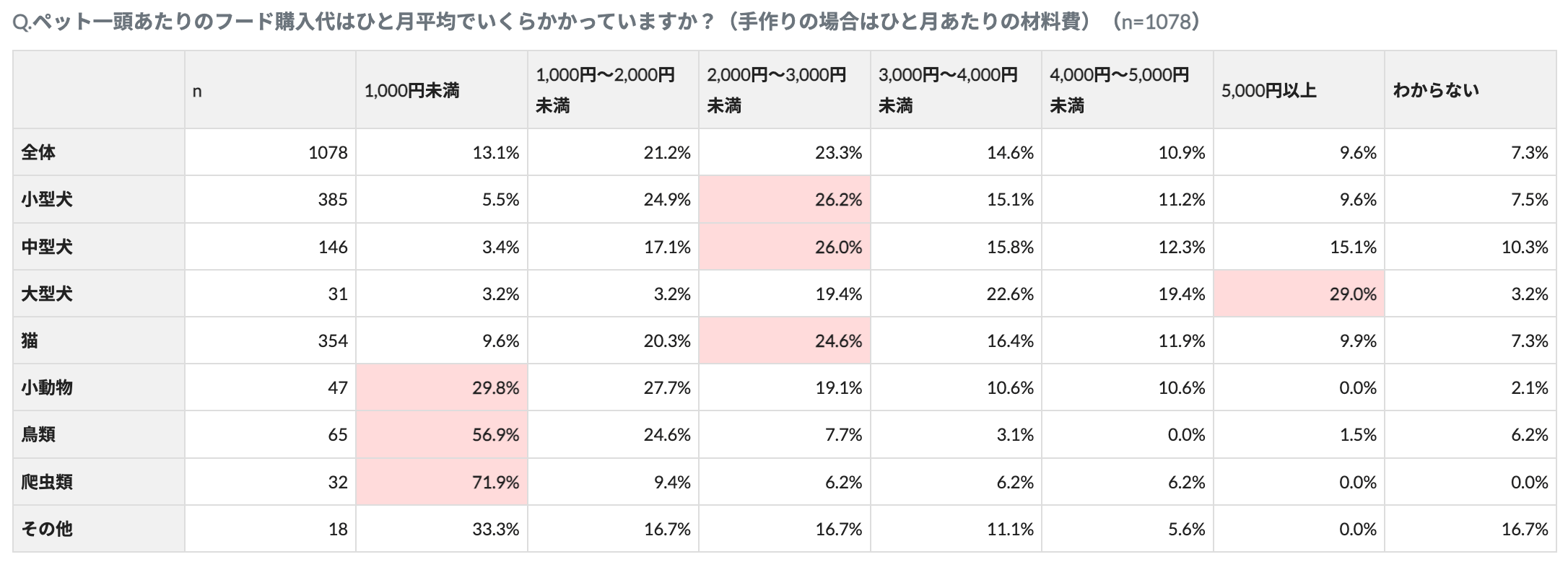Select the 5,000円以上 column header
1568x562 pixels.
[1269, 90]
